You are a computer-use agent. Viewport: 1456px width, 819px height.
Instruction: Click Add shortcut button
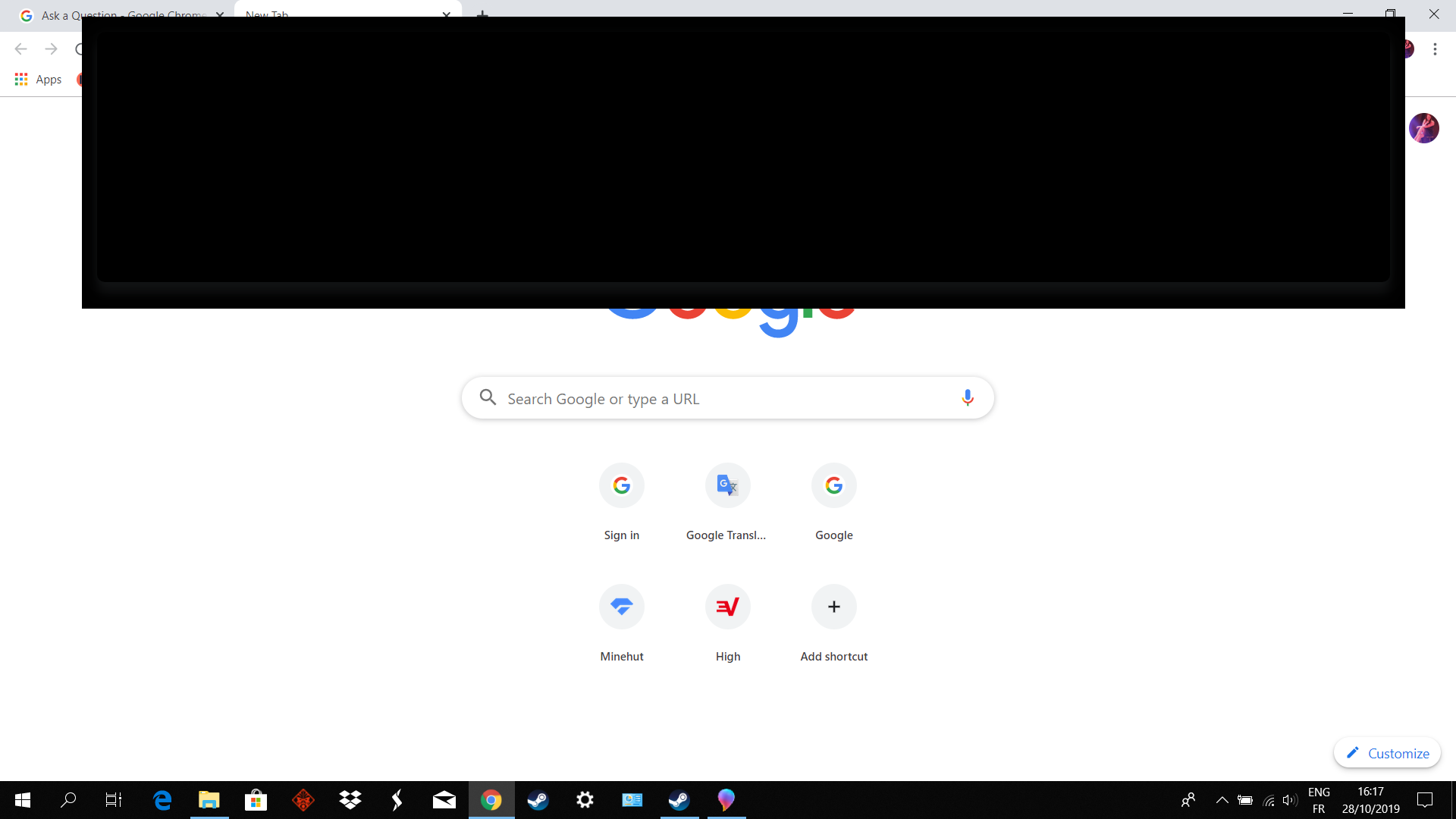click(x=834, y=606)
